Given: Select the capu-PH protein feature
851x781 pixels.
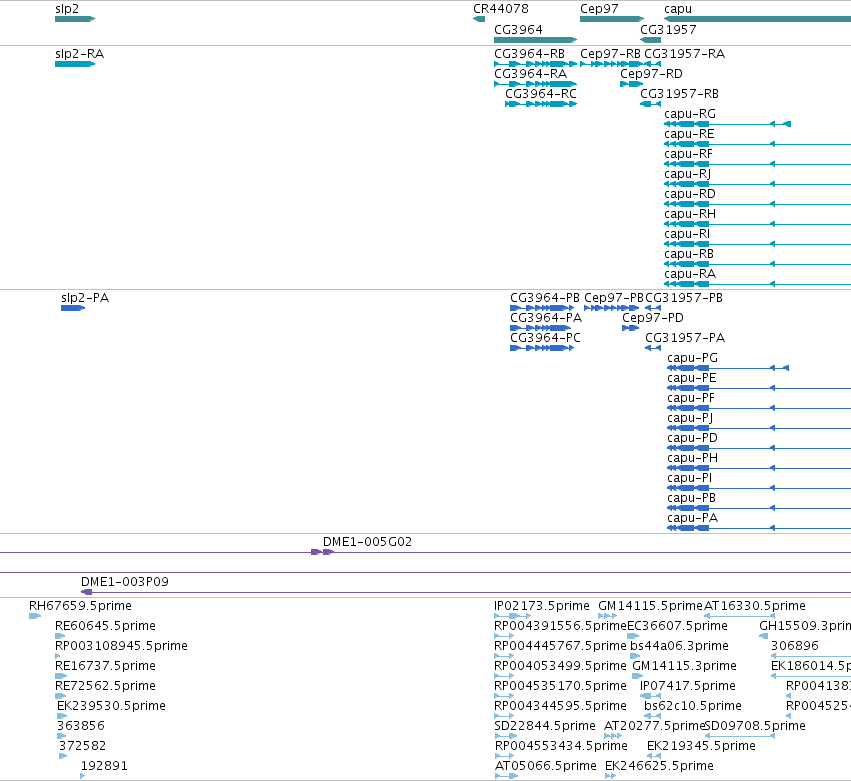Looking at the screenshot, I should coord(759,468).
